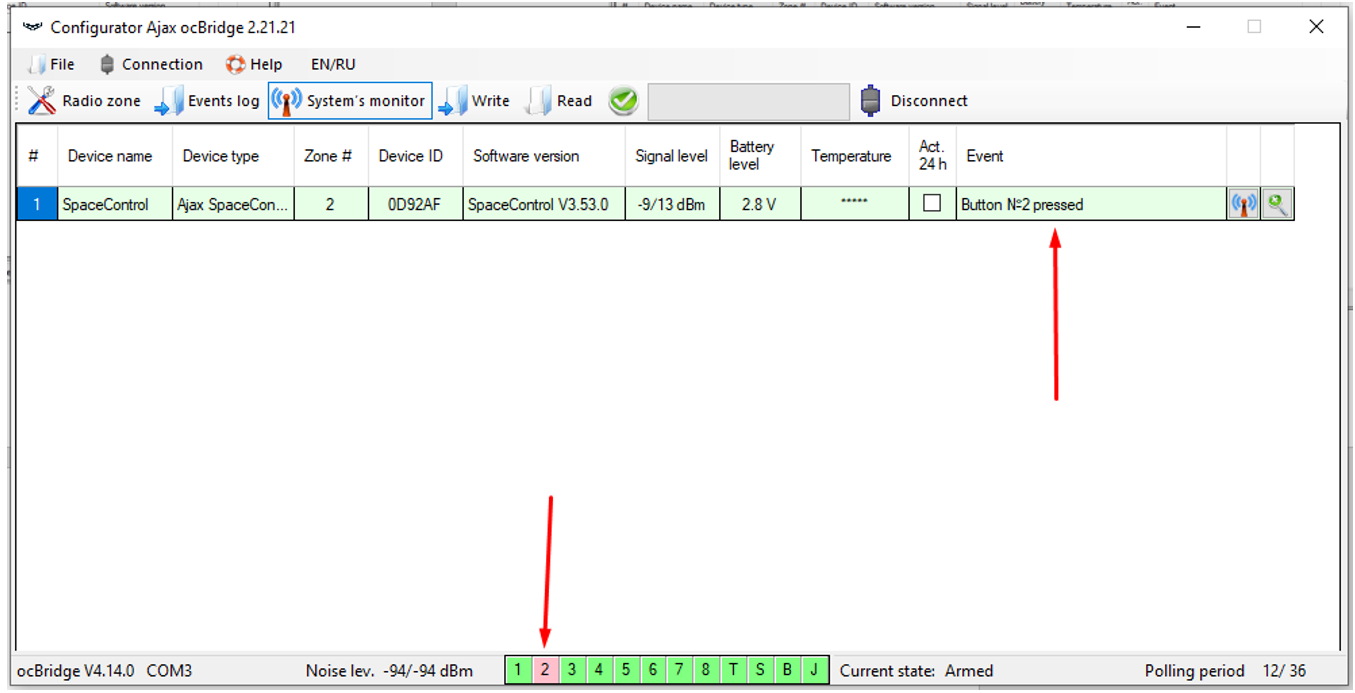Viewport: 1355px width, 693px height.
Task: Open the File menu
Action: (52, 64)
